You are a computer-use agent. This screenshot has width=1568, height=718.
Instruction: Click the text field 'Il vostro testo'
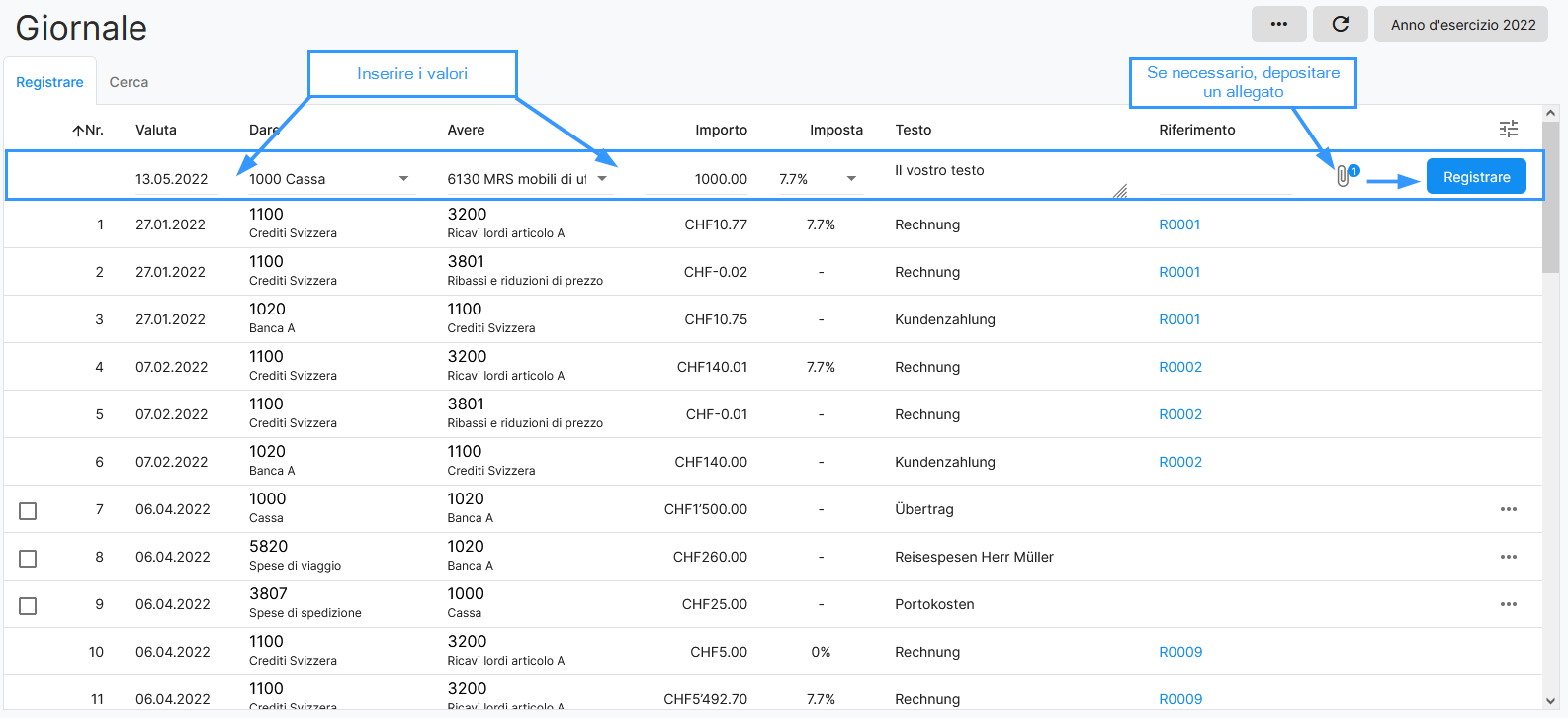tap(1009, 178)
